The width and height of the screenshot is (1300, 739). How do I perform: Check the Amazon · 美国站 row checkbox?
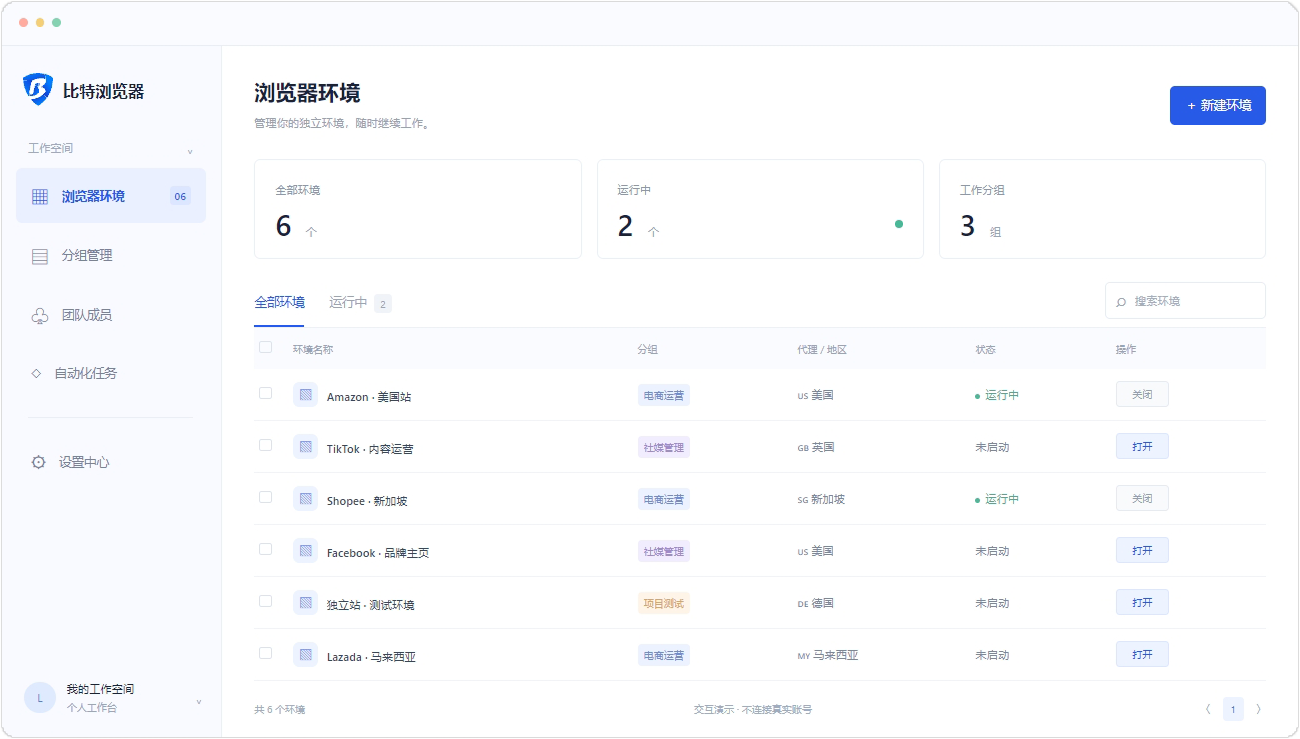click(x=265, y=393)
